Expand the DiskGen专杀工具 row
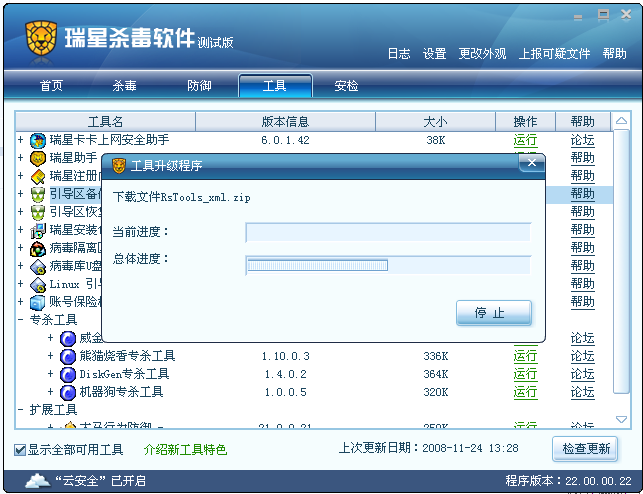Image resolution: width=643 pixels, height=494 pixels. [x=50, y=373]
